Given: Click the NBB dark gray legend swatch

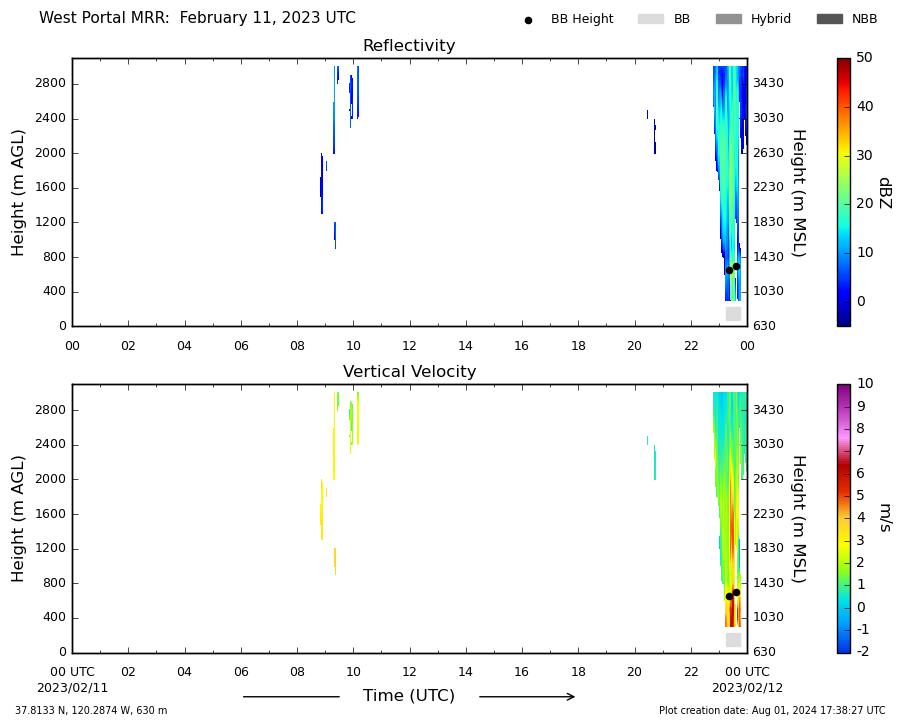Looking at the screenshot, I should [x=829, y=19].
